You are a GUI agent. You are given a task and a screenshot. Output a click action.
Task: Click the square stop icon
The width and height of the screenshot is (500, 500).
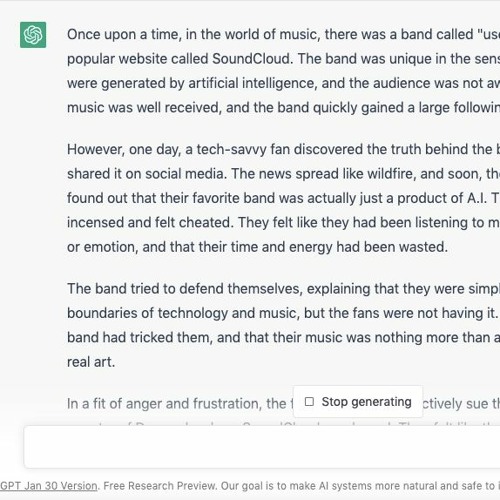[x=309, y=402]
